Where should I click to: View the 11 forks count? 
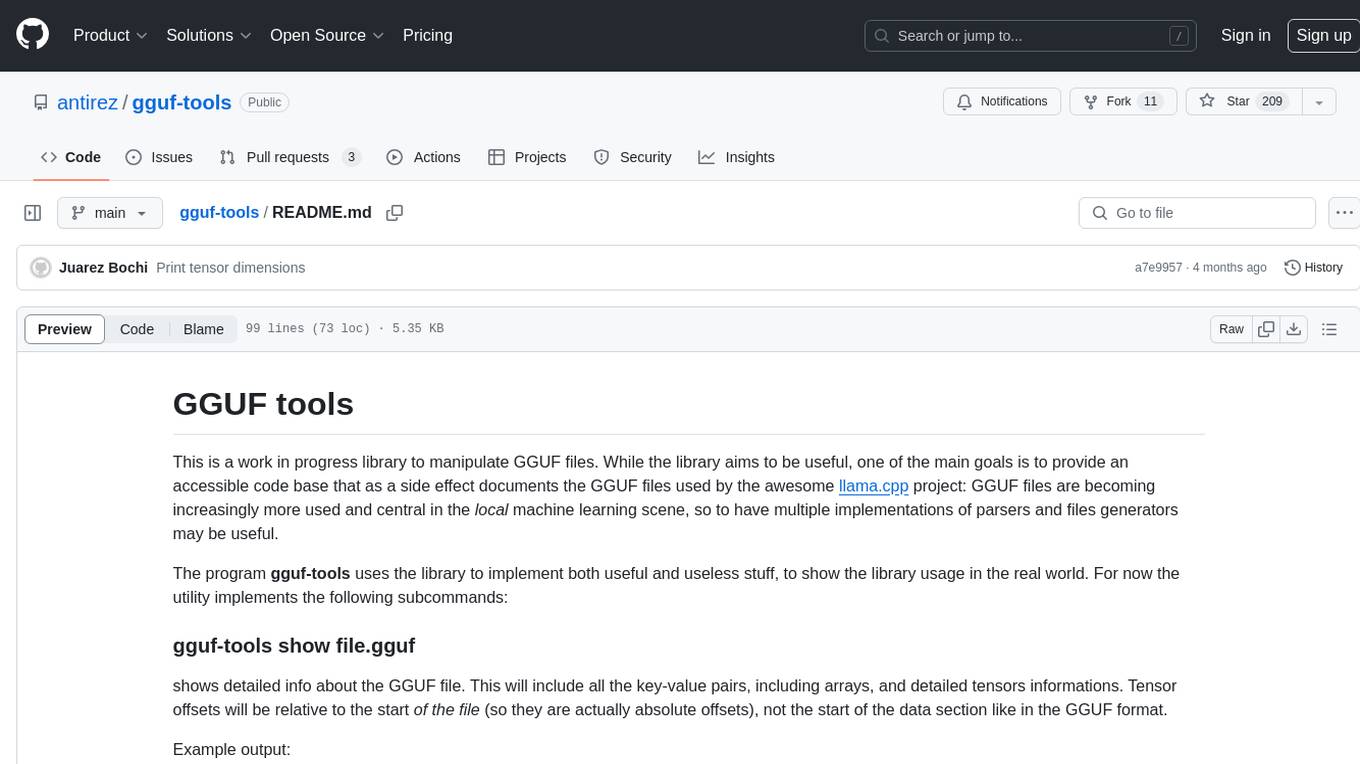(1151, 102)
